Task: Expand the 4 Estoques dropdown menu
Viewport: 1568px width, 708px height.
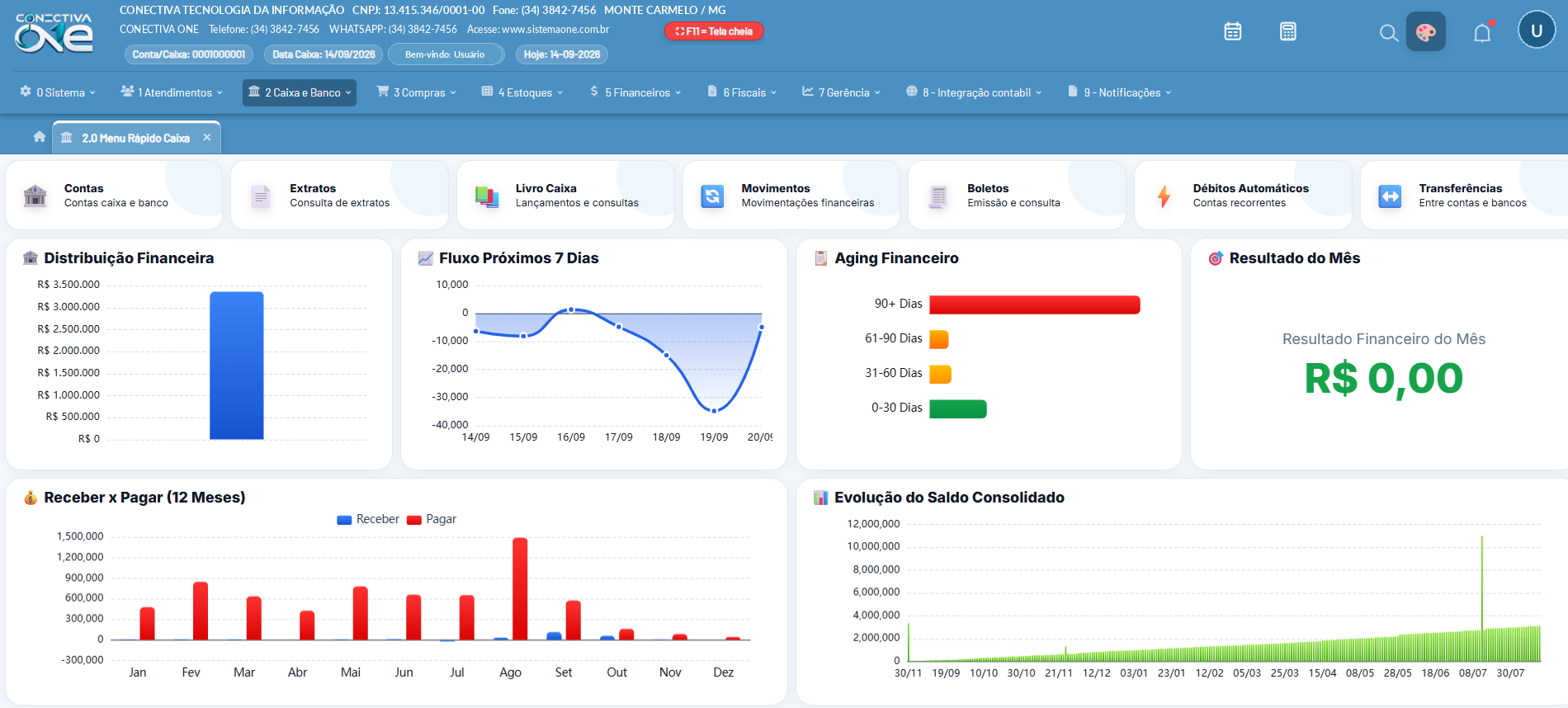Action: 522,92
